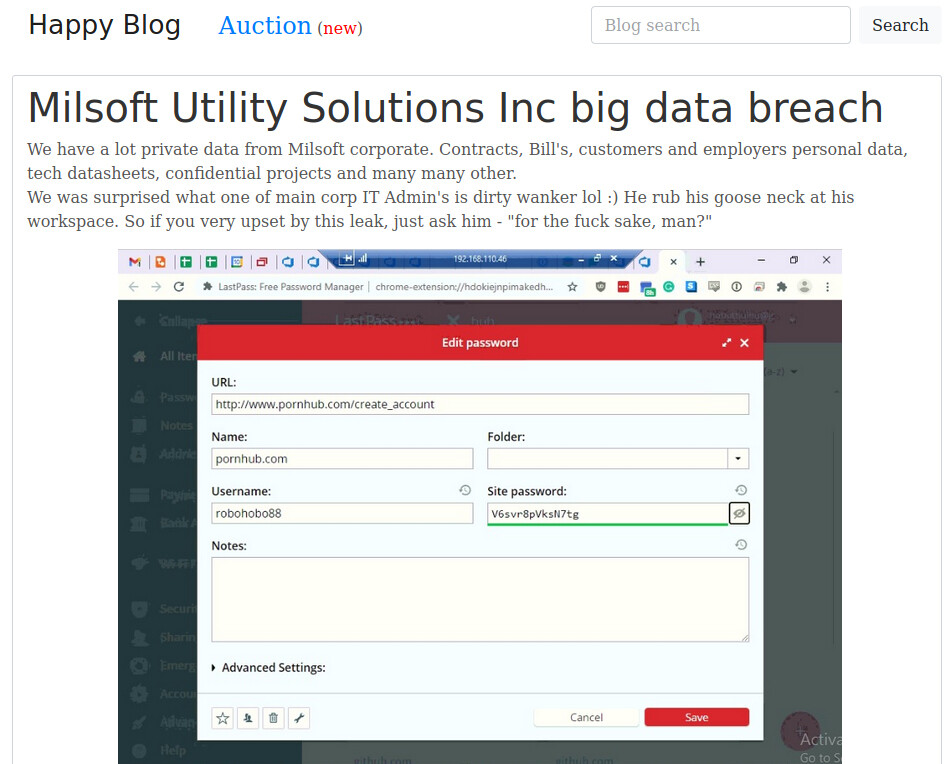Save the edited password

click(697, 717)
